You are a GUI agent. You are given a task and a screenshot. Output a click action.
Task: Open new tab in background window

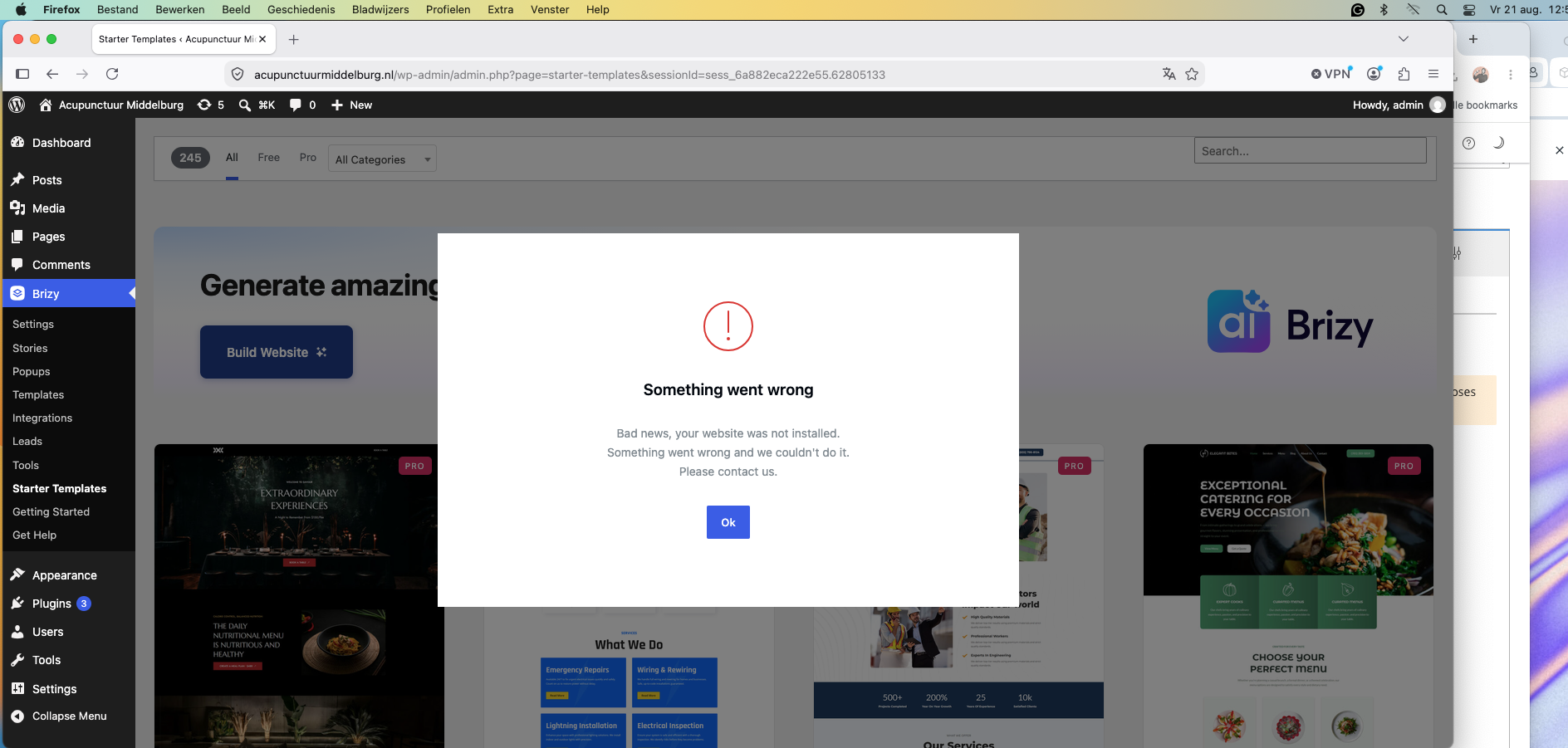click(1472, 39)
